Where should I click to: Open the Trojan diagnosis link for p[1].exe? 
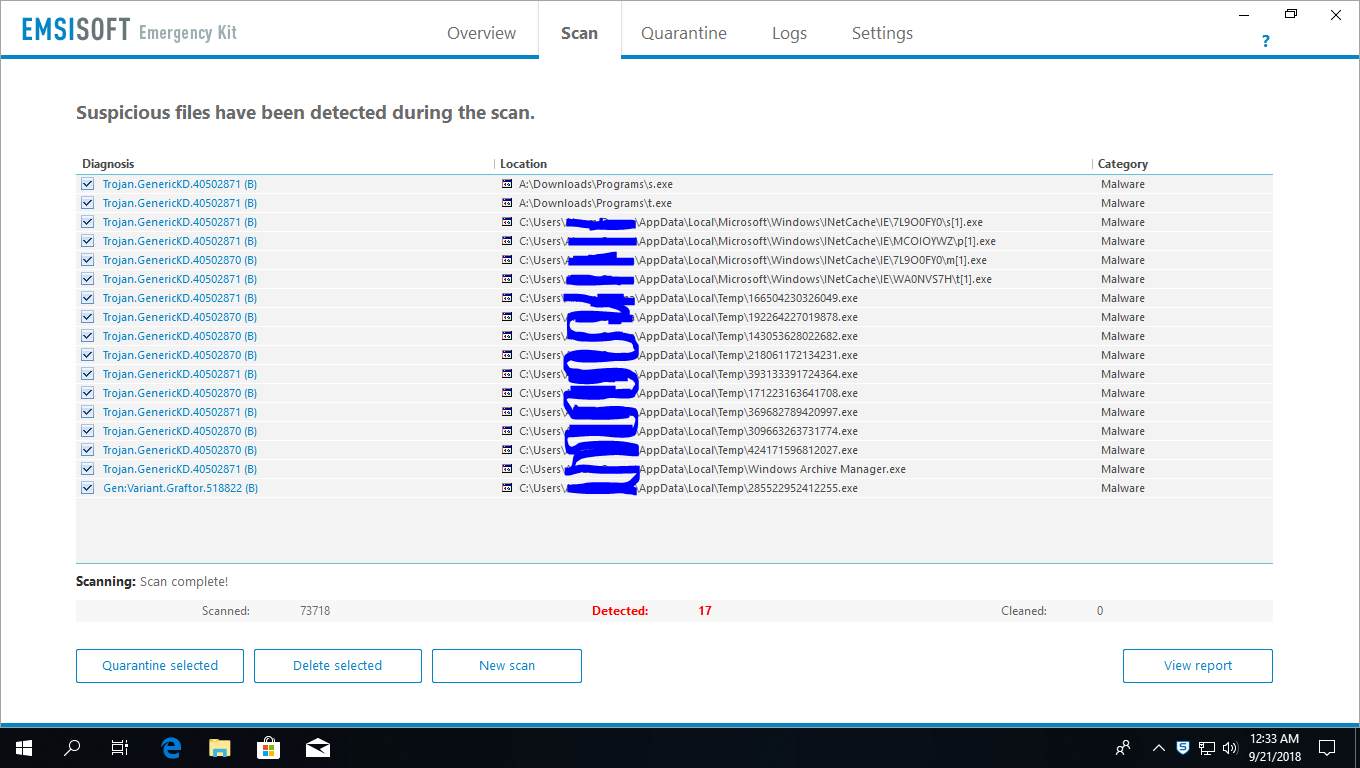point(180,241)
